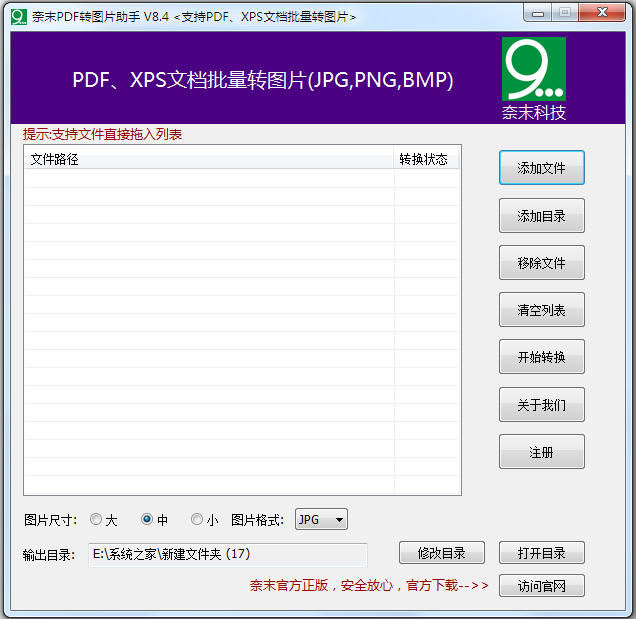Open output folder with 打开目录
Image resolution: width=636 pixels, height=619 pixels.
tap(541, 552)
